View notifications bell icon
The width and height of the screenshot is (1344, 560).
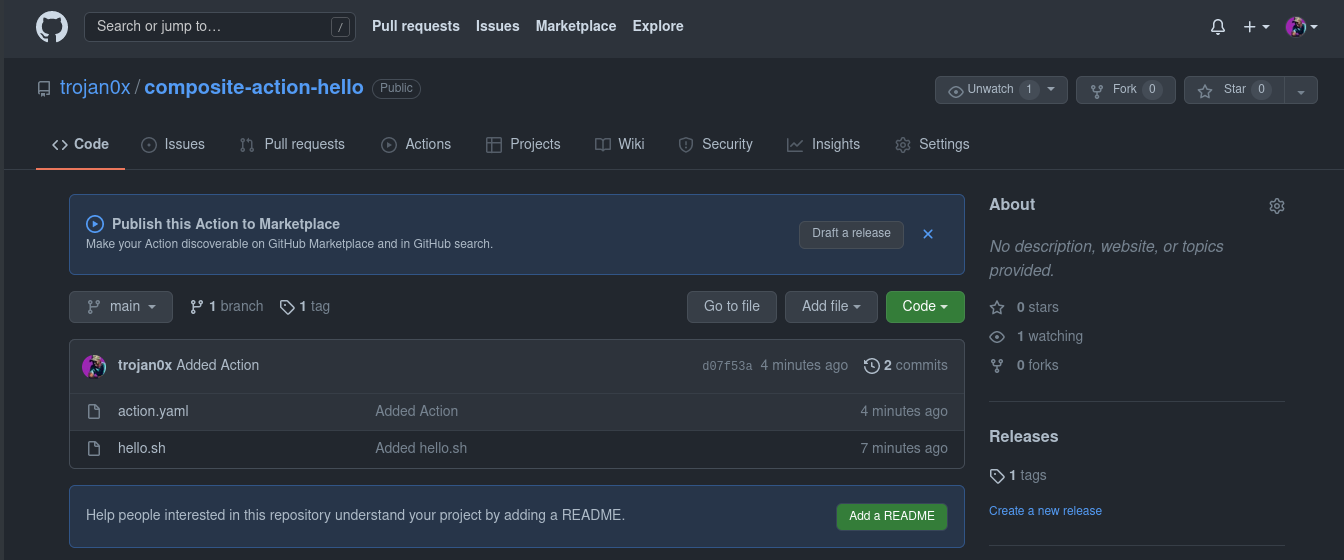tap(1218, 27)
